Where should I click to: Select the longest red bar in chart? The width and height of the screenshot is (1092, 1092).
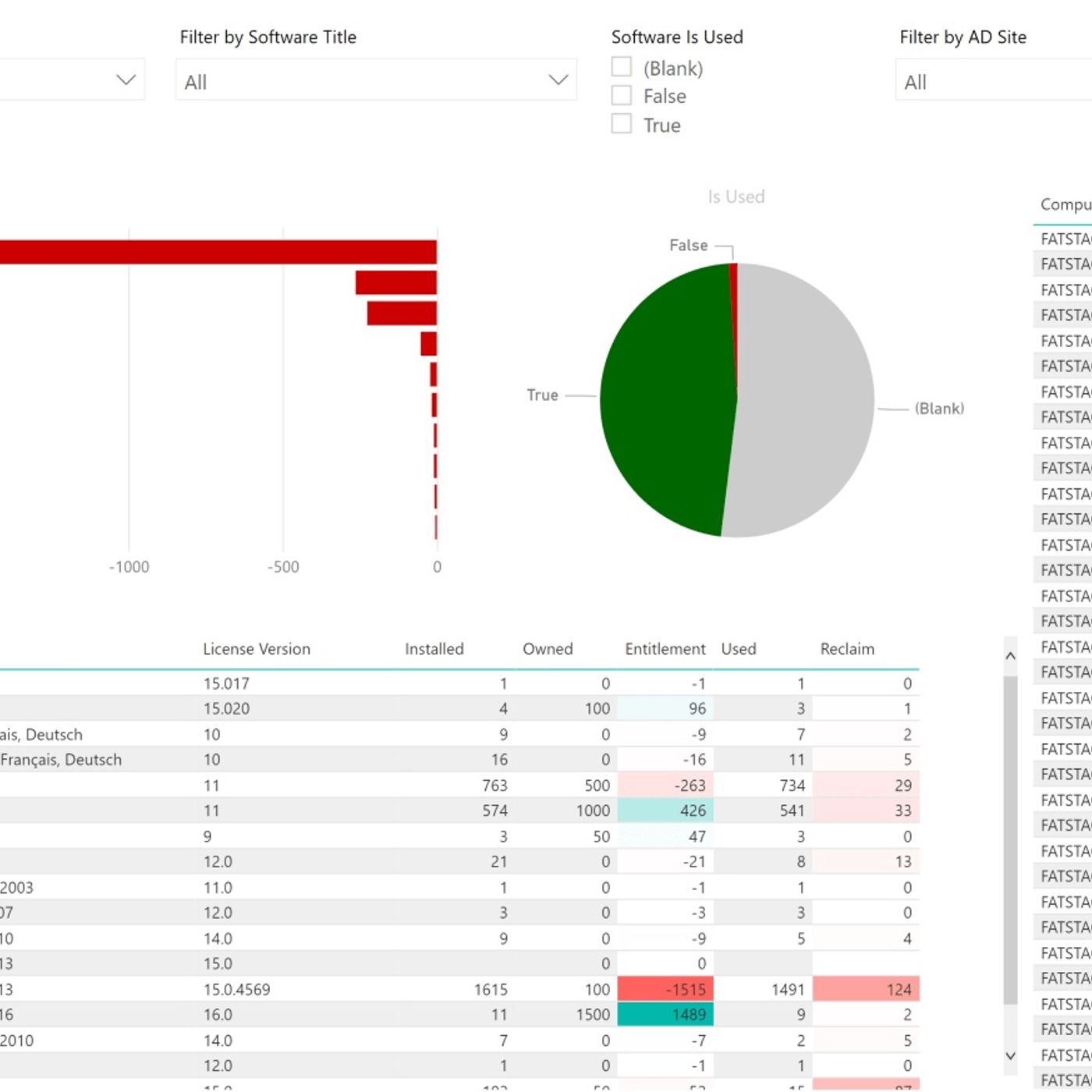pos(218,252)
